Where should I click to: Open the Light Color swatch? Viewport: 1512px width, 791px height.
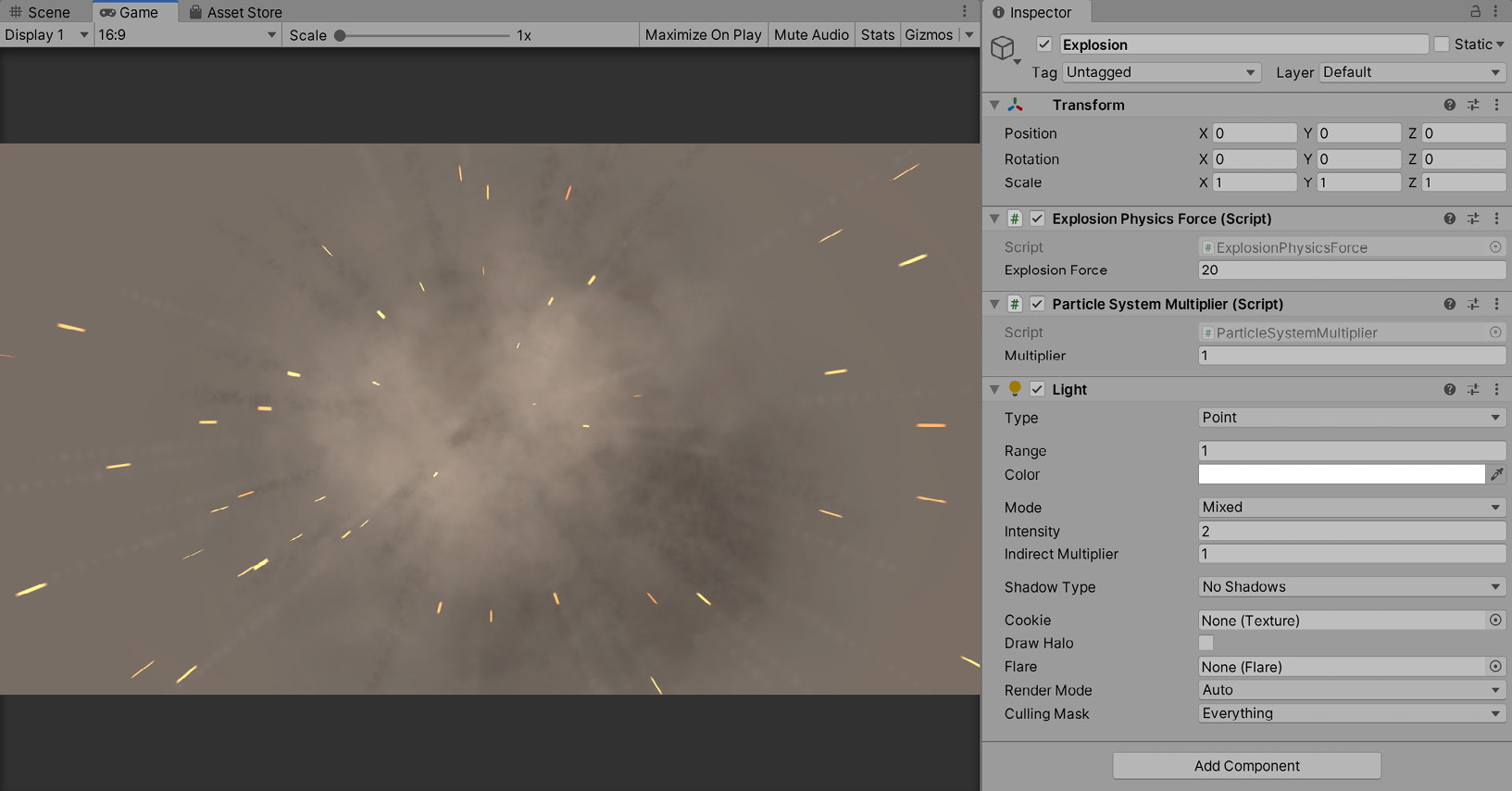[x=1342, y=474]
